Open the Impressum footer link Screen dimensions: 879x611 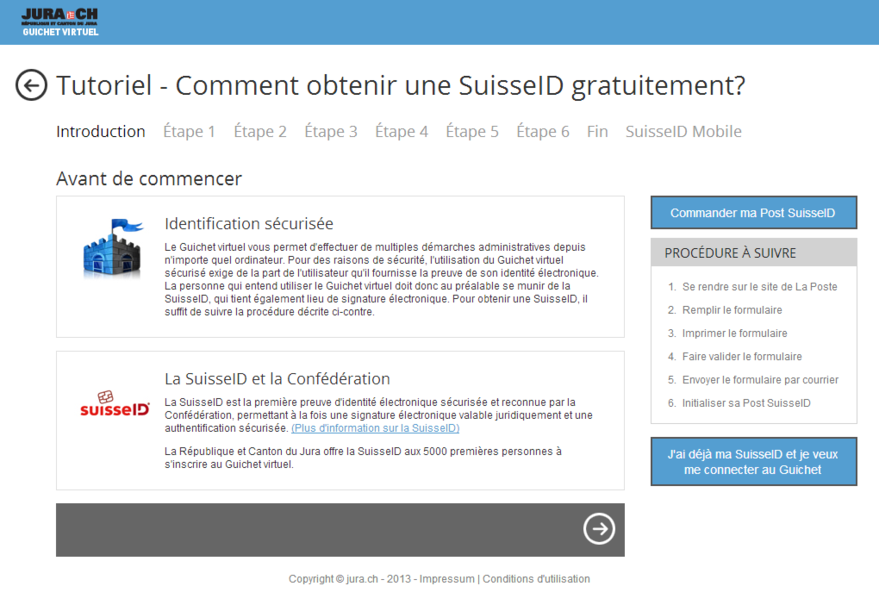tap(447, 578)
